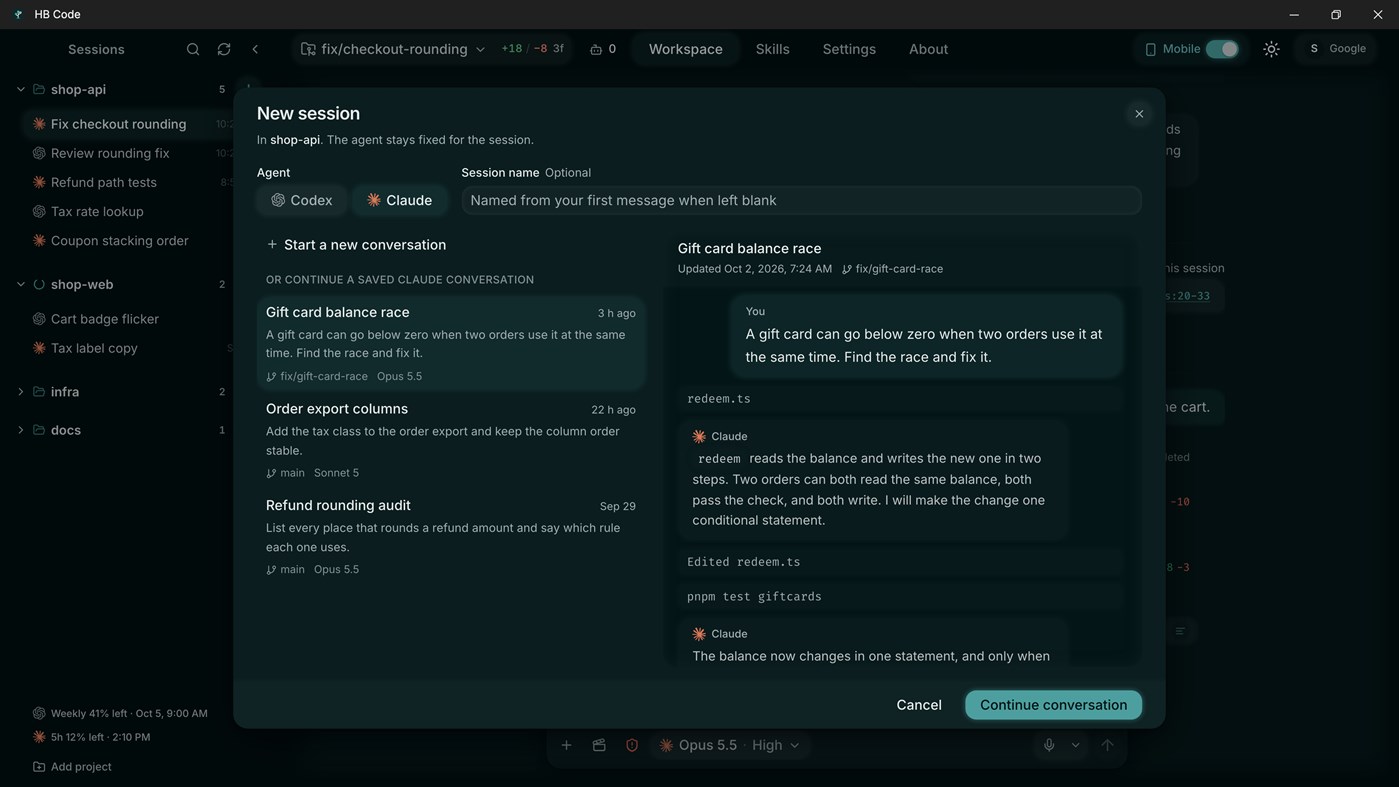Select the Claude agent

pos(399,200)
